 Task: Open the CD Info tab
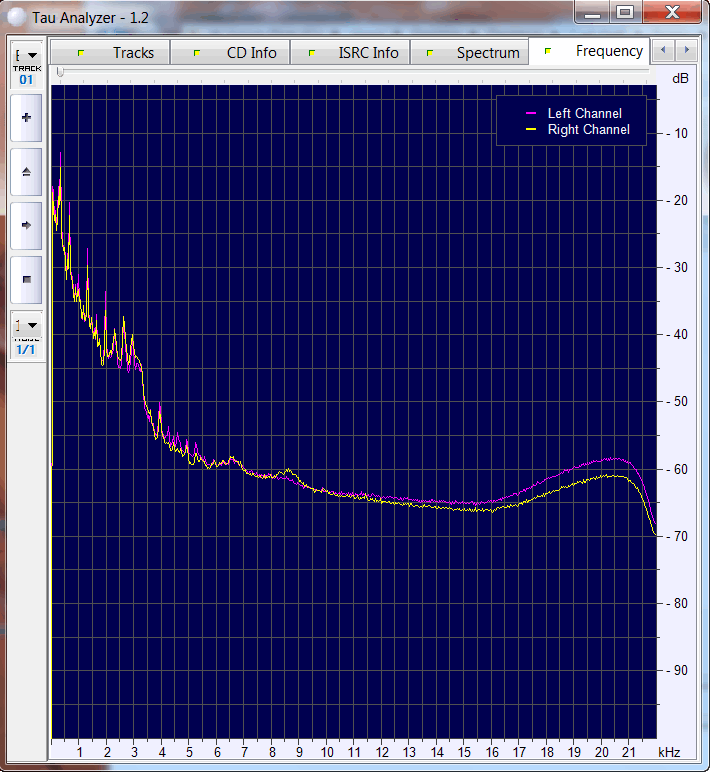[x=238, y=52]
